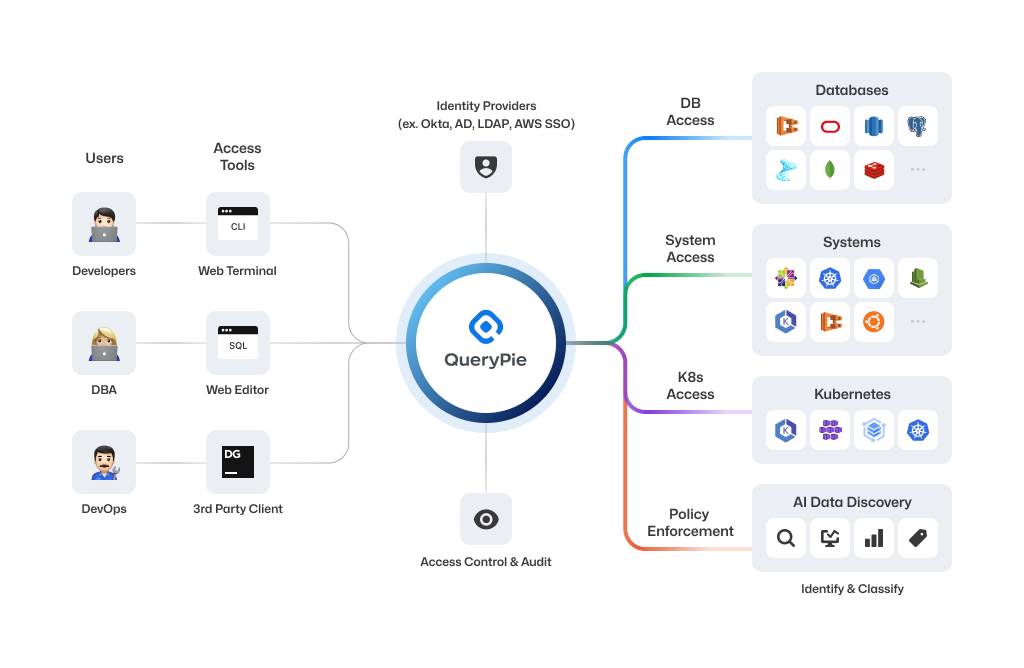Screen dimensions: 1024x668
Task: Select the red Redis icon in Databases
Action: [874, 170]
